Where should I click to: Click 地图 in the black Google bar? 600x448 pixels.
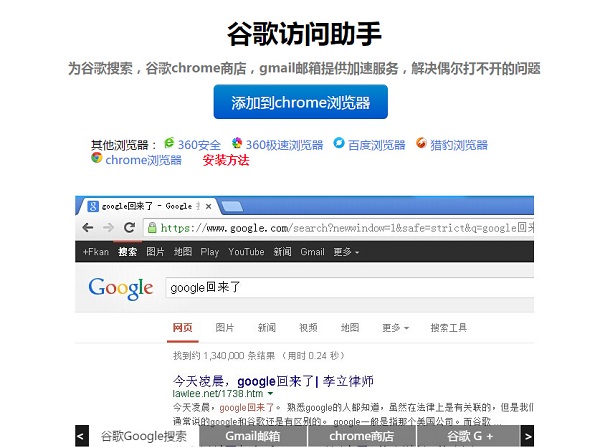click(x=183, y=252)
